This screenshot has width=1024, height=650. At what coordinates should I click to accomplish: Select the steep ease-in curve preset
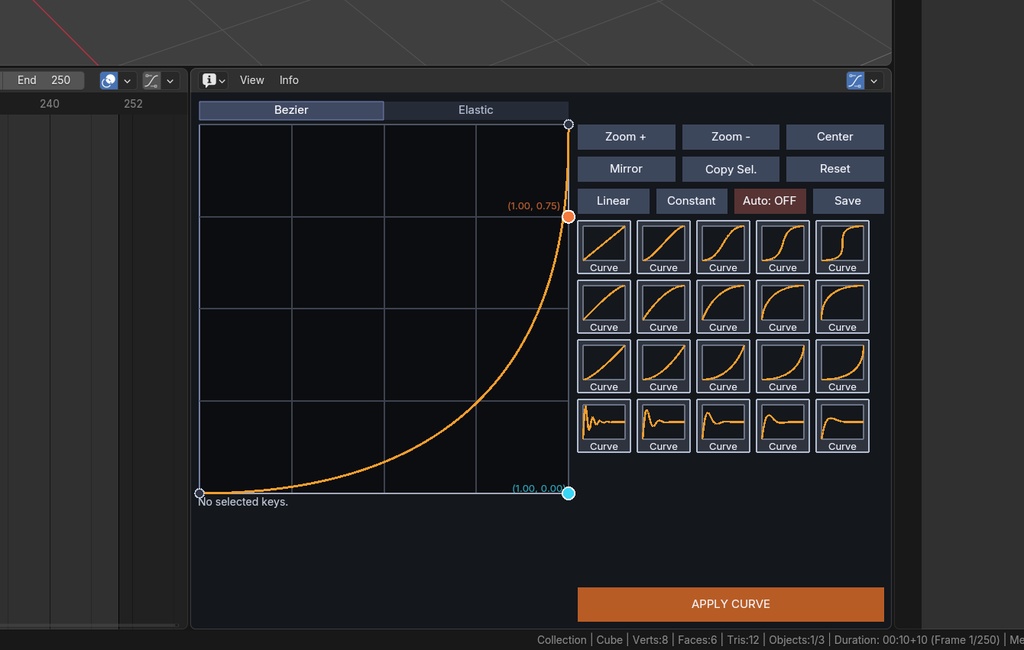pyautogui.click(x=842, y=366)
